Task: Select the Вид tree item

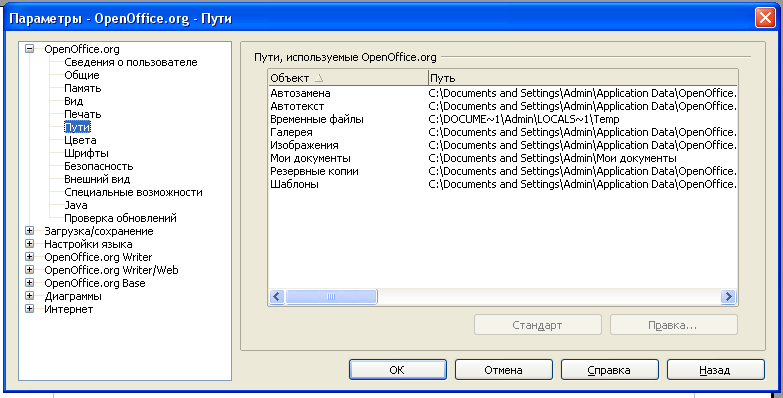Action: [74, 101]
